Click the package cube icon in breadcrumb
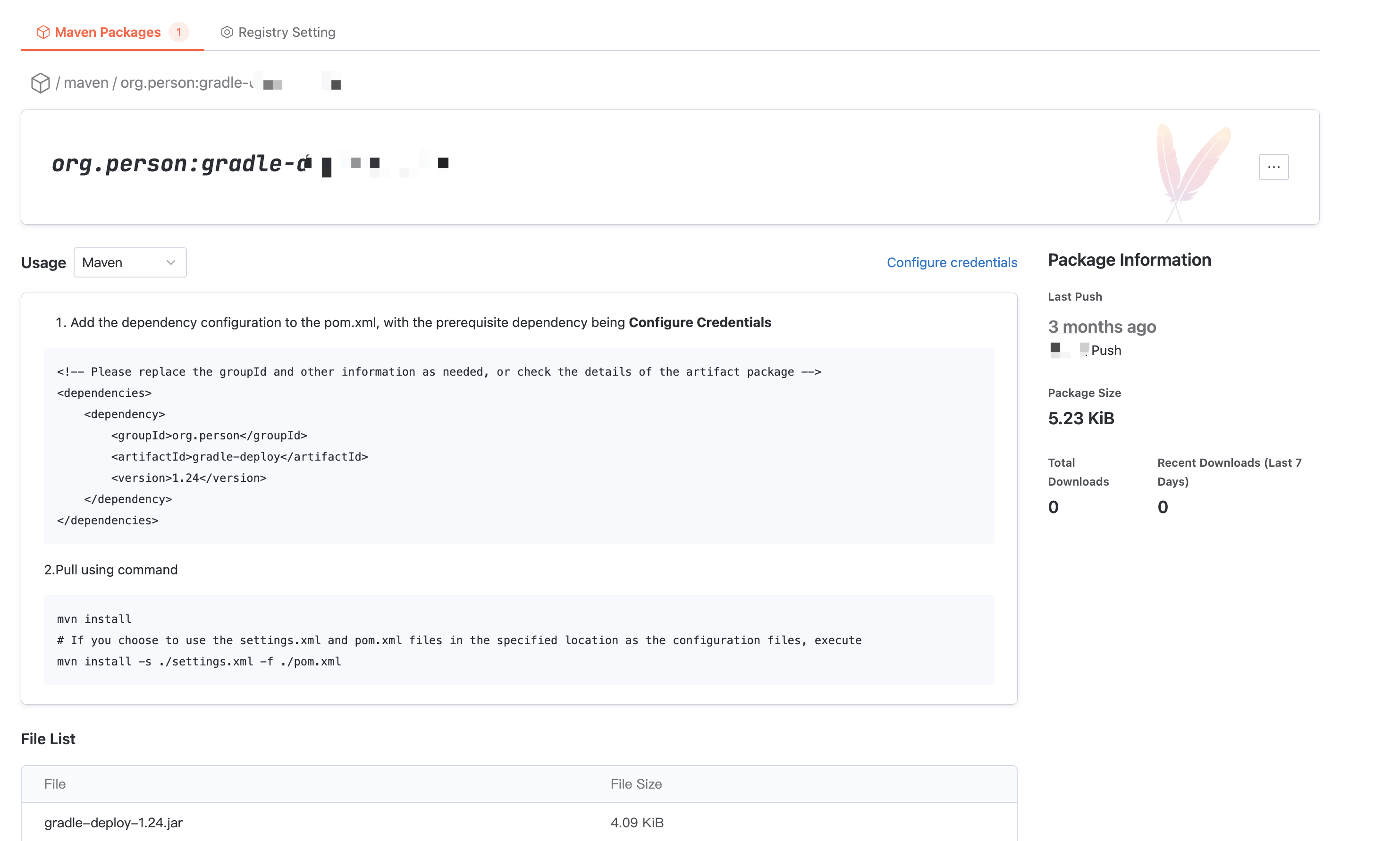This screenshot has width=1400, height=841. [40, 83]
